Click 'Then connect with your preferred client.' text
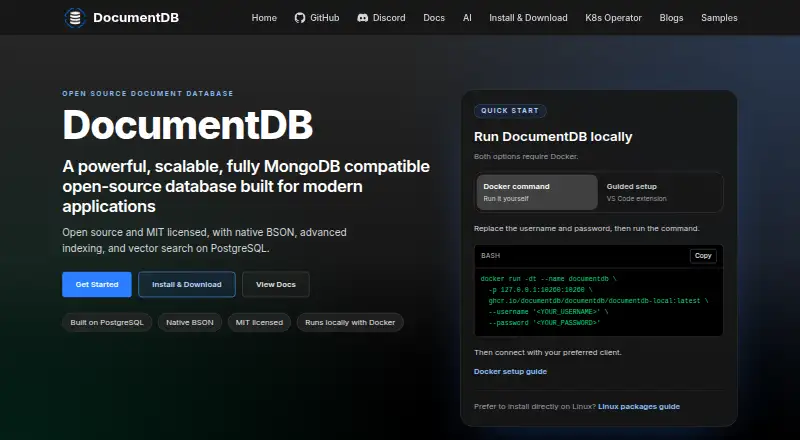Image resolution: width=800 pixels, height=440 pixels. (x=548, y=353)
